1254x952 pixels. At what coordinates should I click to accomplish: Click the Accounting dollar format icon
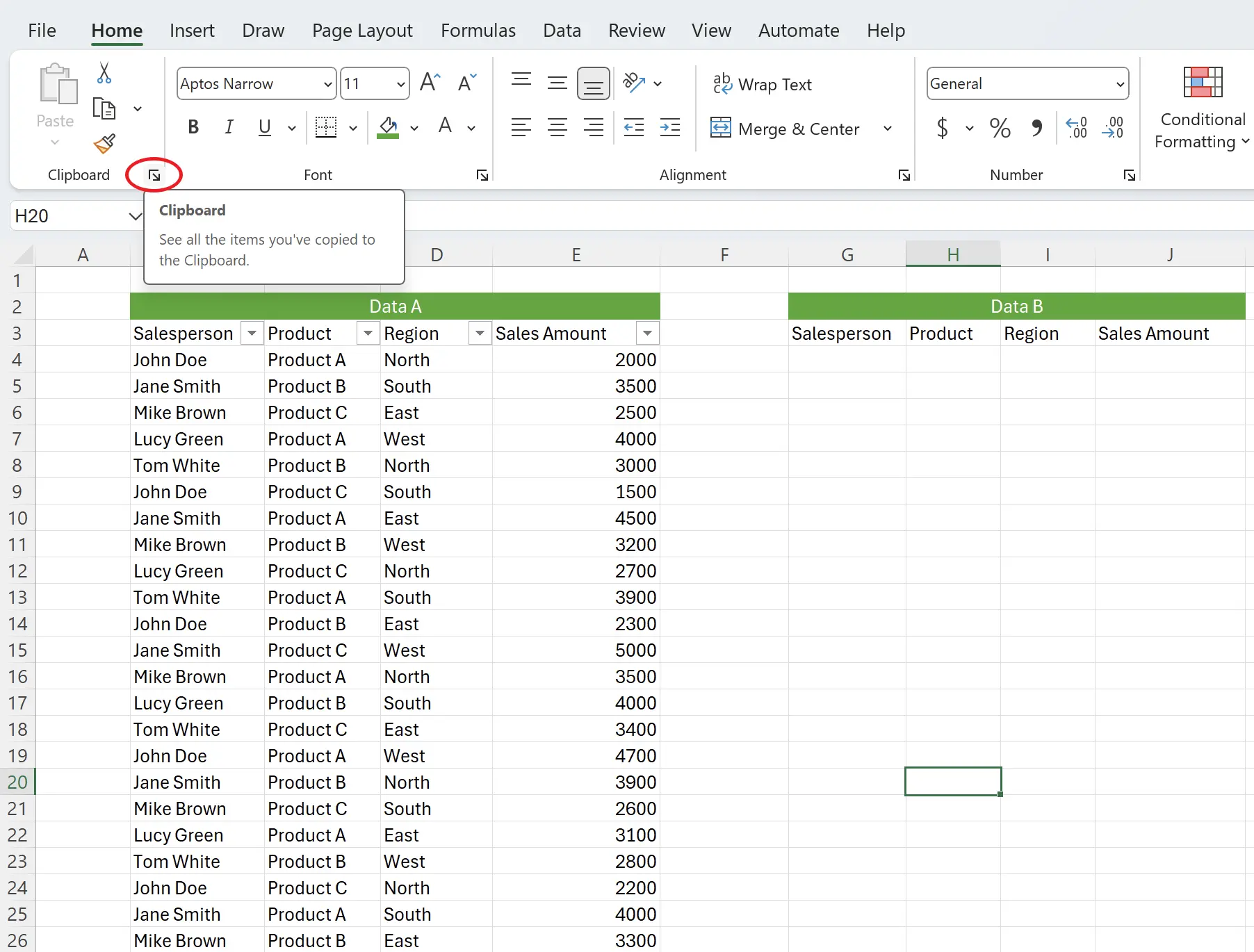942,128
